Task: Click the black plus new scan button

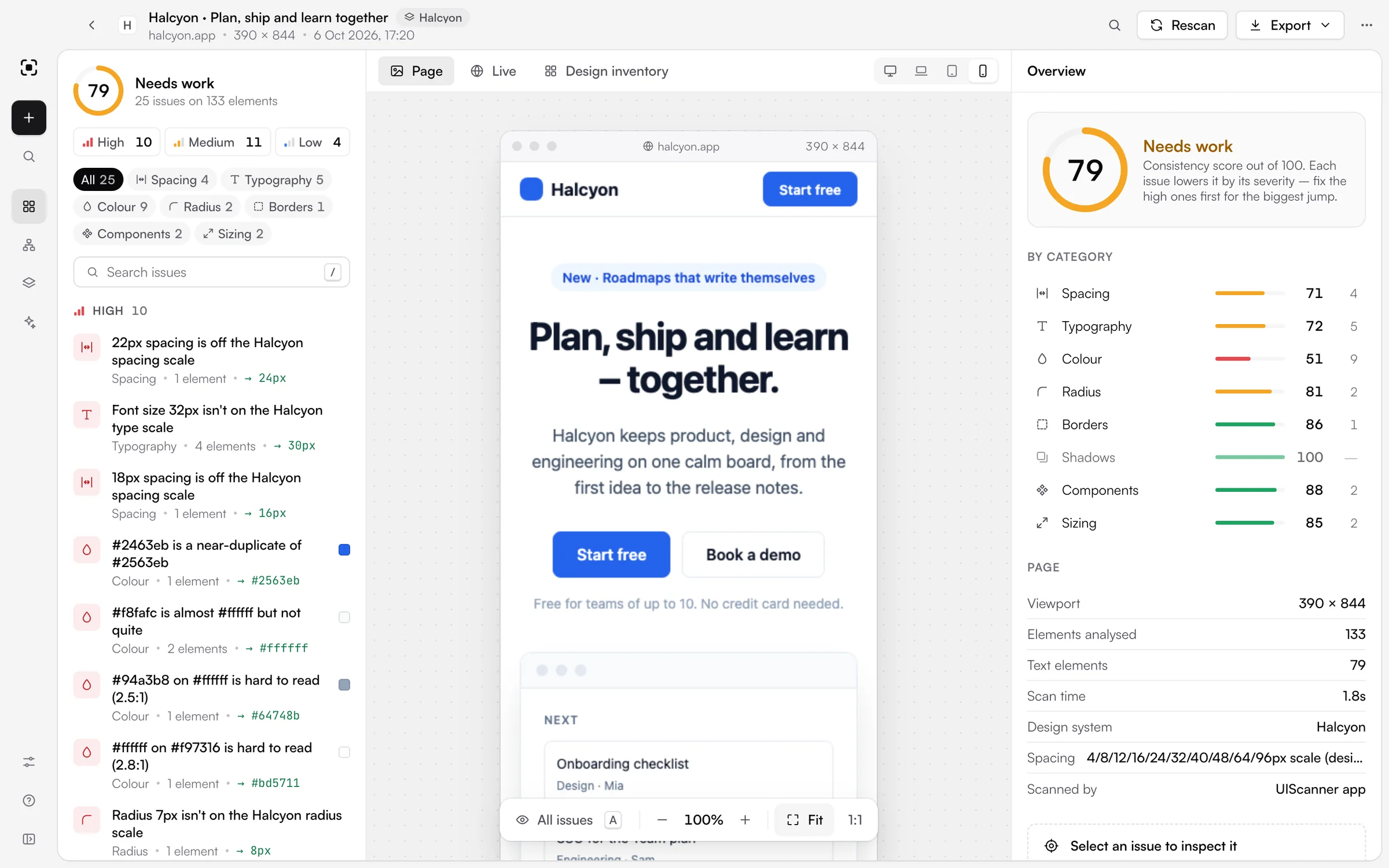Action: click(x=29, y=117)
